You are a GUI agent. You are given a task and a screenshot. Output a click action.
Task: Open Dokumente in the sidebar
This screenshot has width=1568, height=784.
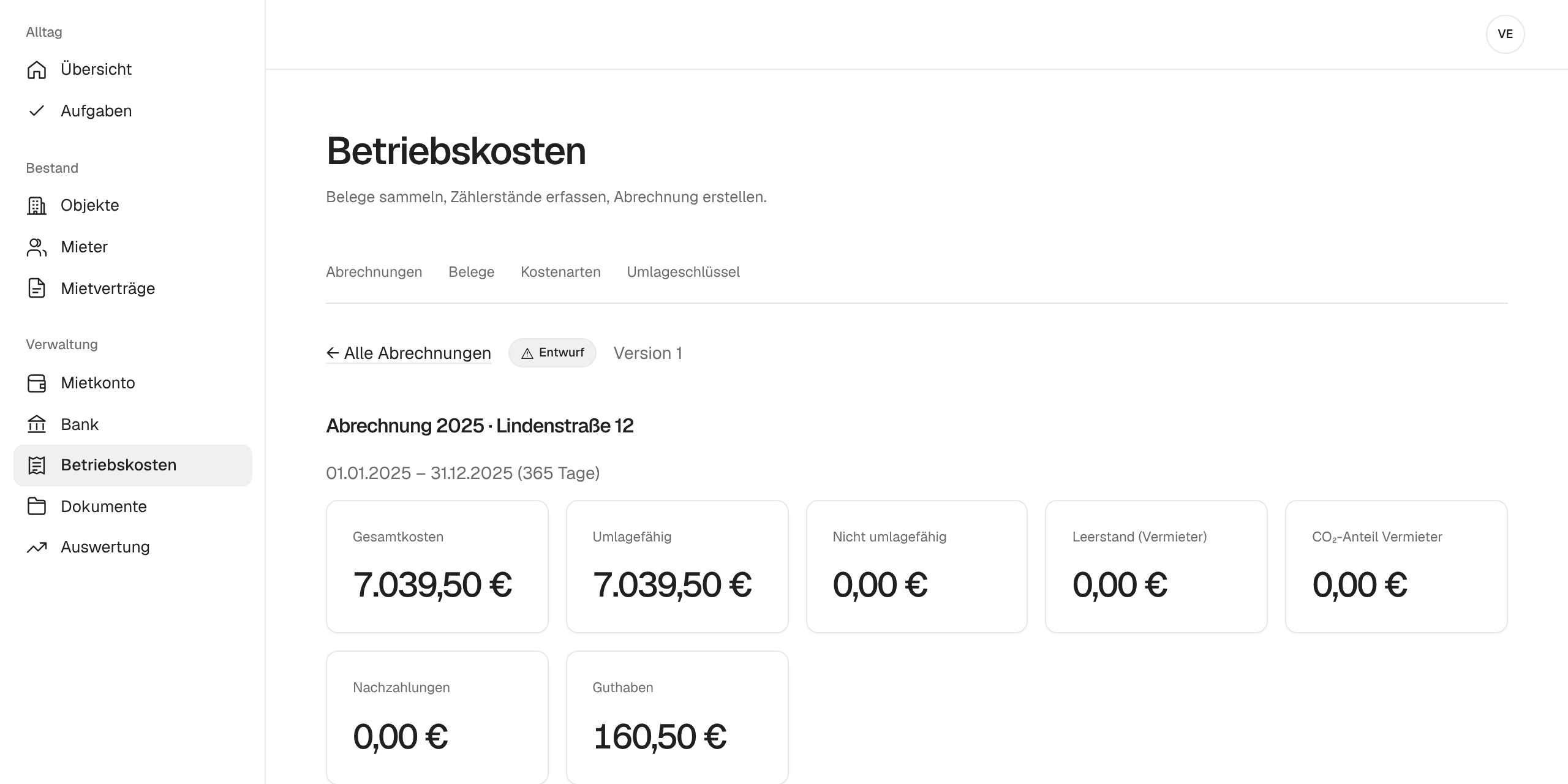point(133,507)
